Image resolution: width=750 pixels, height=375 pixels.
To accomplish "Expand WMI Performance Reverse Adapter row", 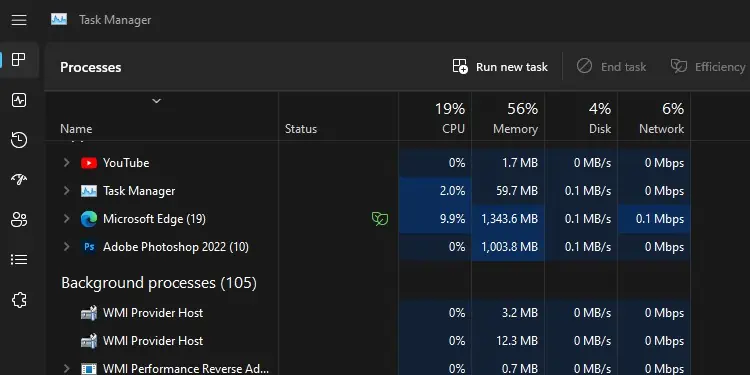I will 66,369.
